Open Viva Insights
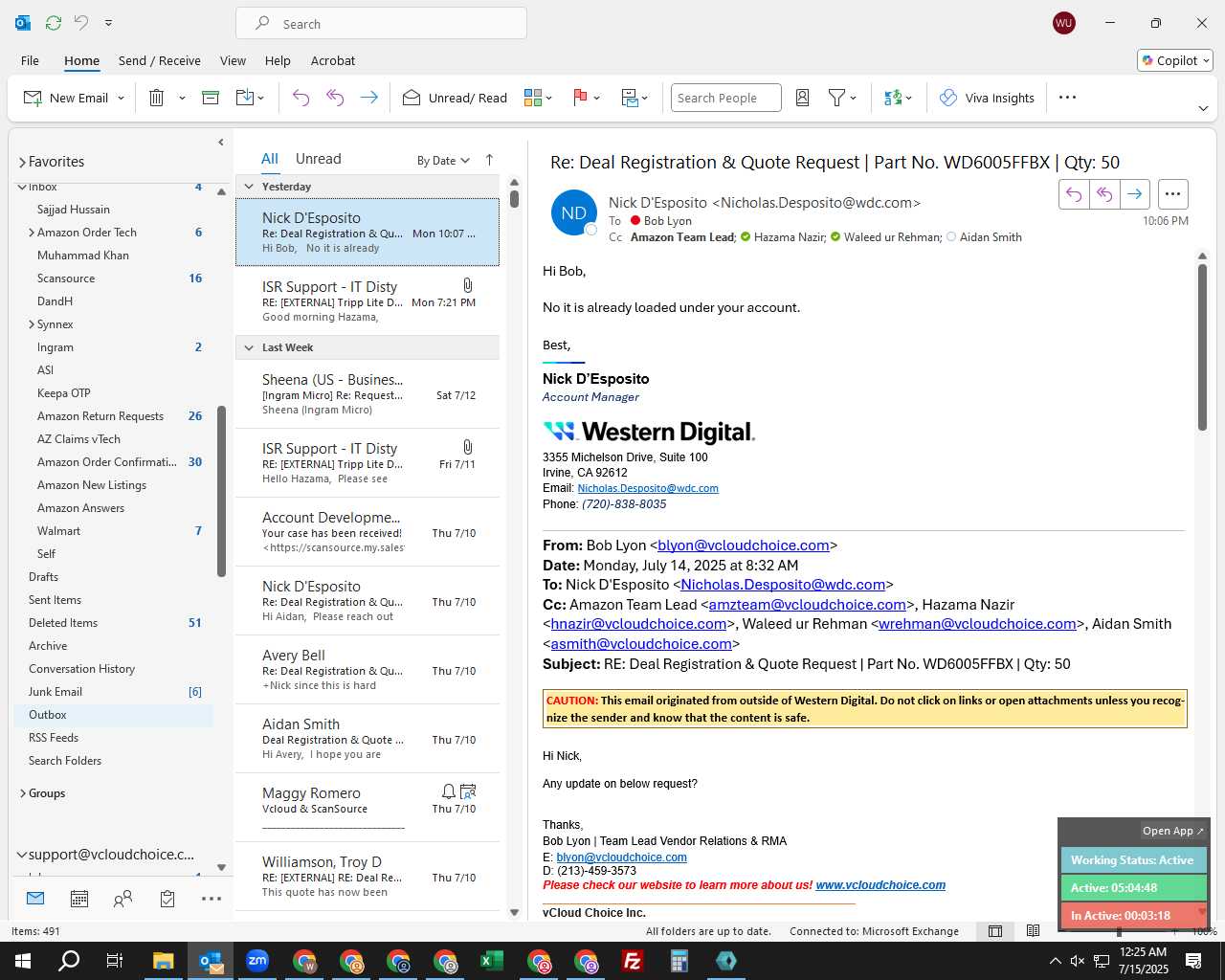Image resolution: width=1225 pixels, height=980 pixels. [x=988, y=98]
